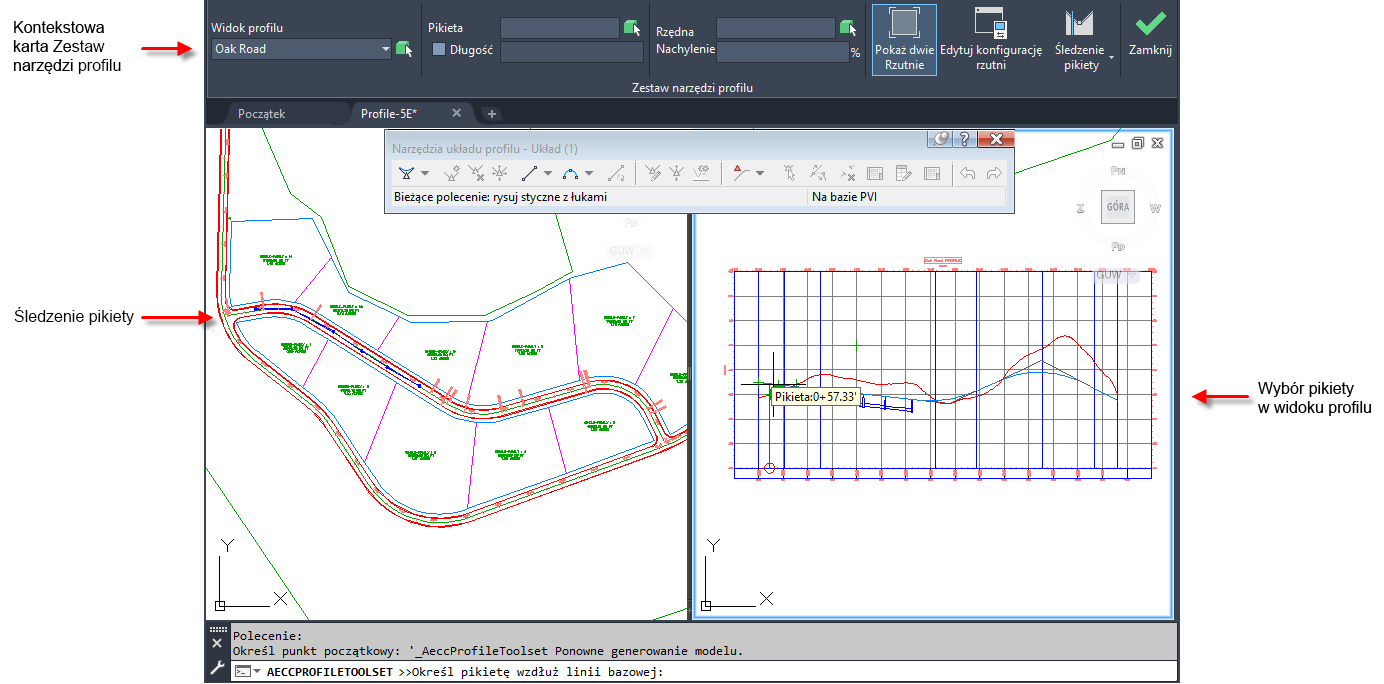Click pick-station icon beside Pikieta field
Screen dimensions: 1384x684
point(632,28)
